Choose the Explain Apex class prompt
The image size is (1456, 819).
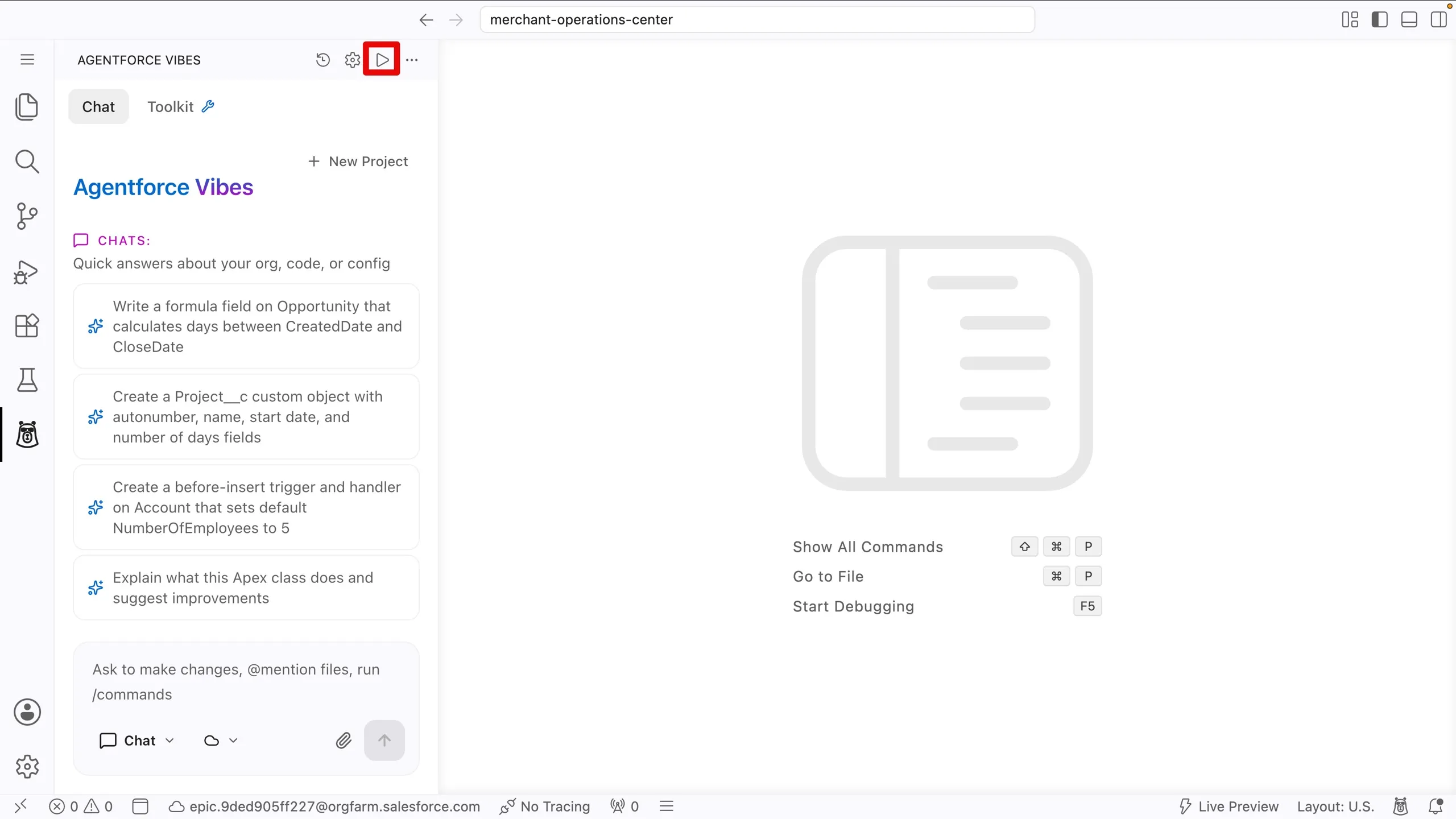pyautogui.click(x=246, y=588)
